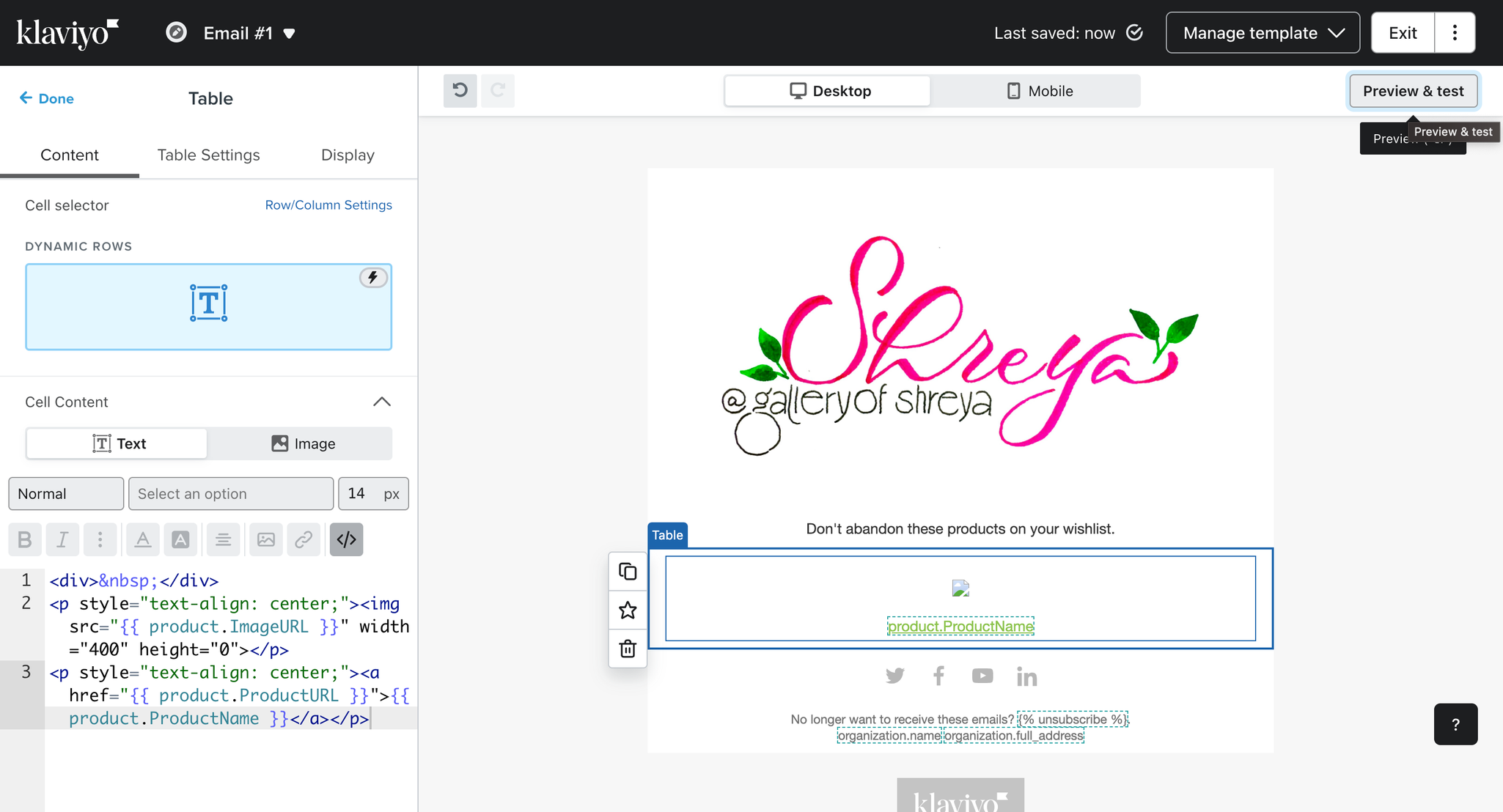The image size is (1503, 812).
Task: Click the insert image toolbar icon
Action: pyautogui.click(x=265, y=539)
